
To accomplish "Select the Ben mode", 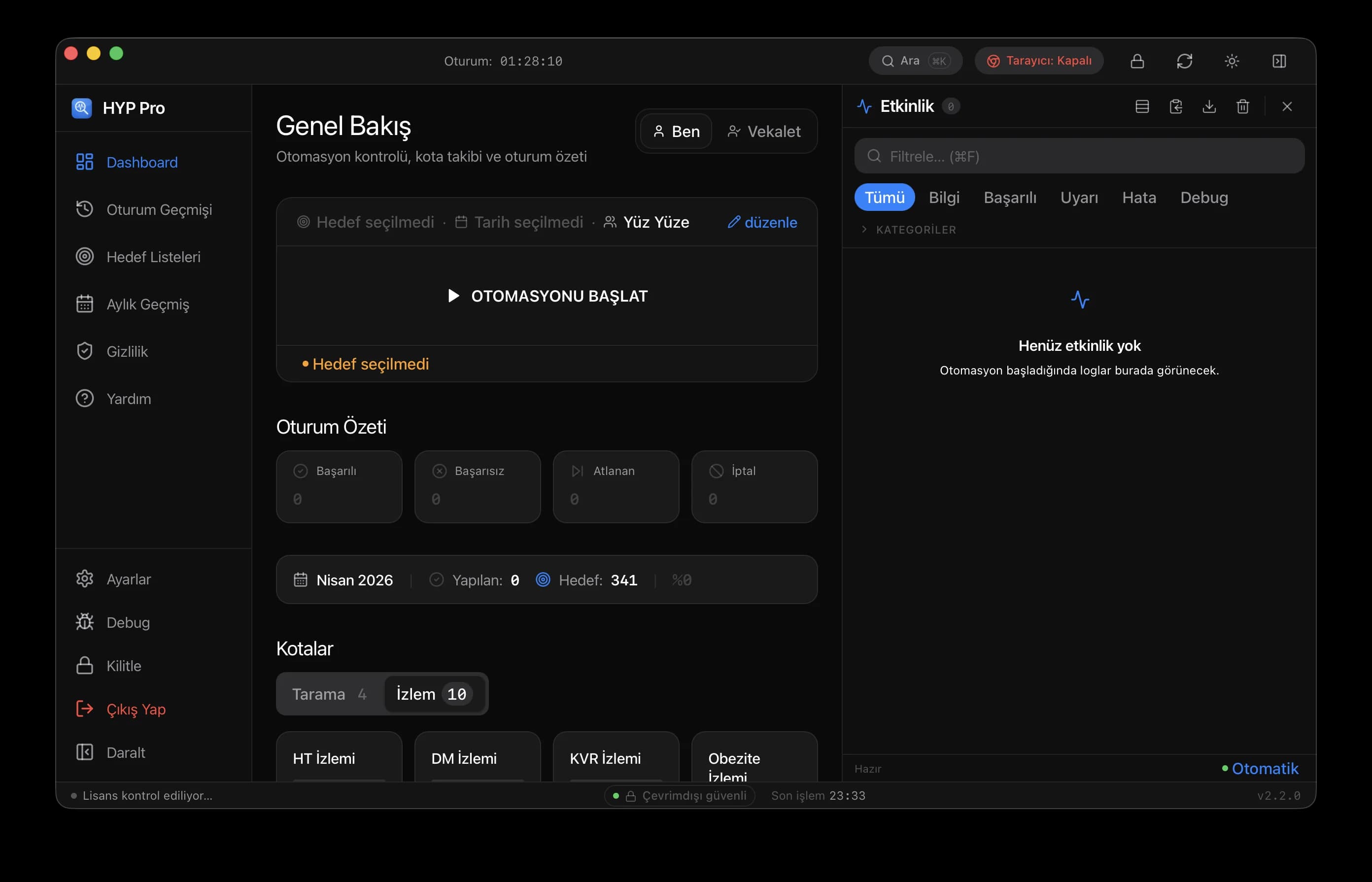I will click(x=676, y=131).
